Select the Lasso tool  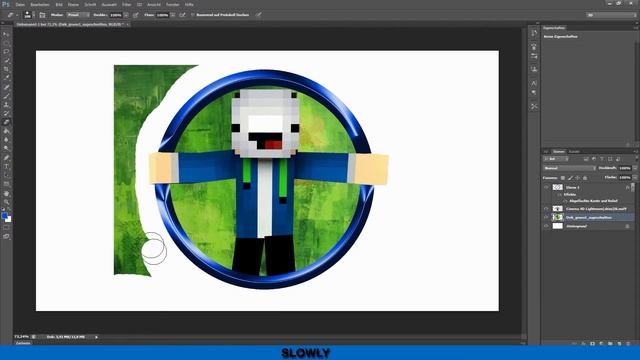pyautogui.click(x=6, y=52)
